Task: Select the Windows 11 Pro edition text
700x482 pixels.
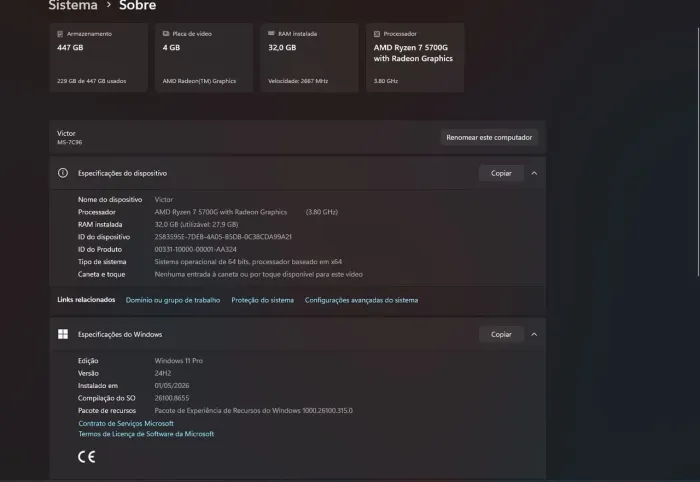Action: coord(179,361)
